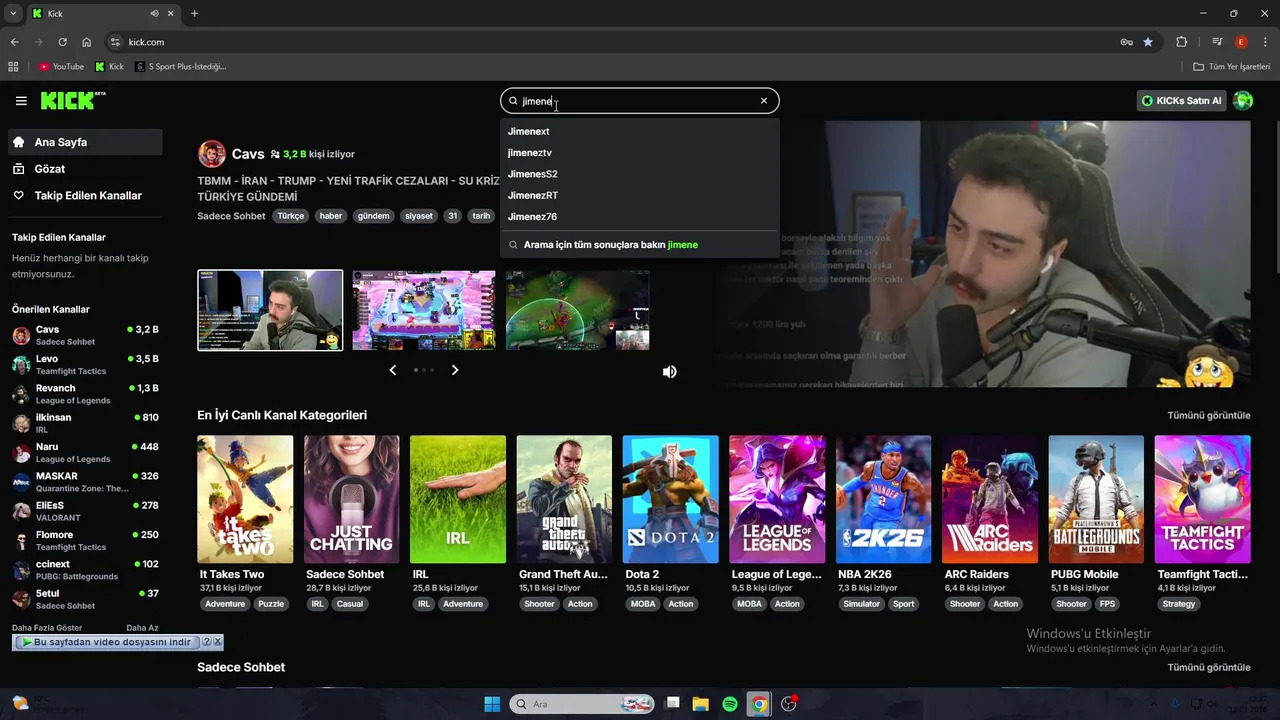Click the haber tag
Image resolution: width=1280 pixels, height=720 pixels.
pos(331,216)
